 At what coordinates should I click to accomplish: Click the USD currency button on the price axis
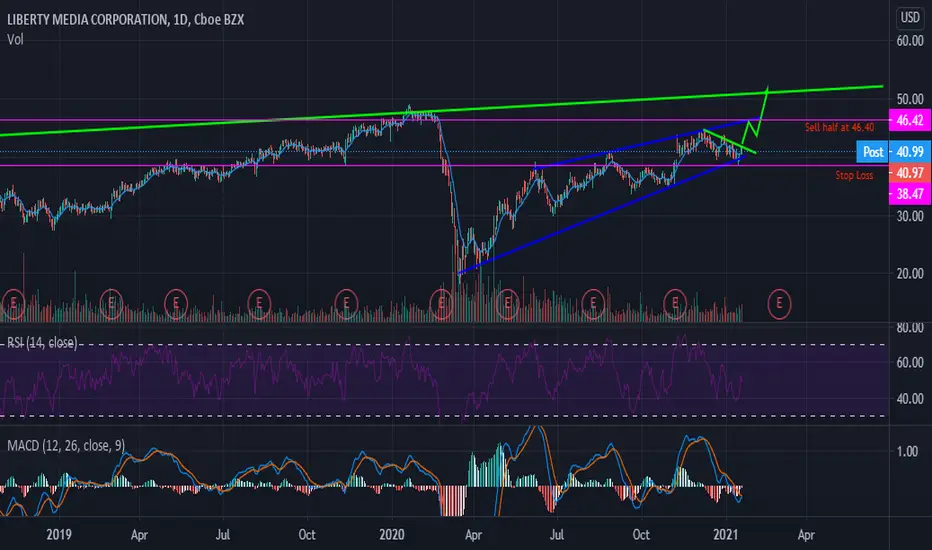click(910, 17)
